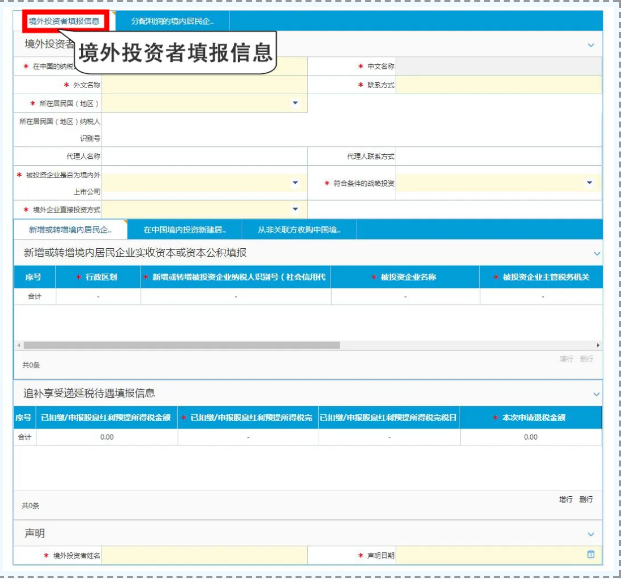The width and height of the screenshot is (621, 579).
Task: Click into the 声明日期 date field
Action: (x=498, y=555)
